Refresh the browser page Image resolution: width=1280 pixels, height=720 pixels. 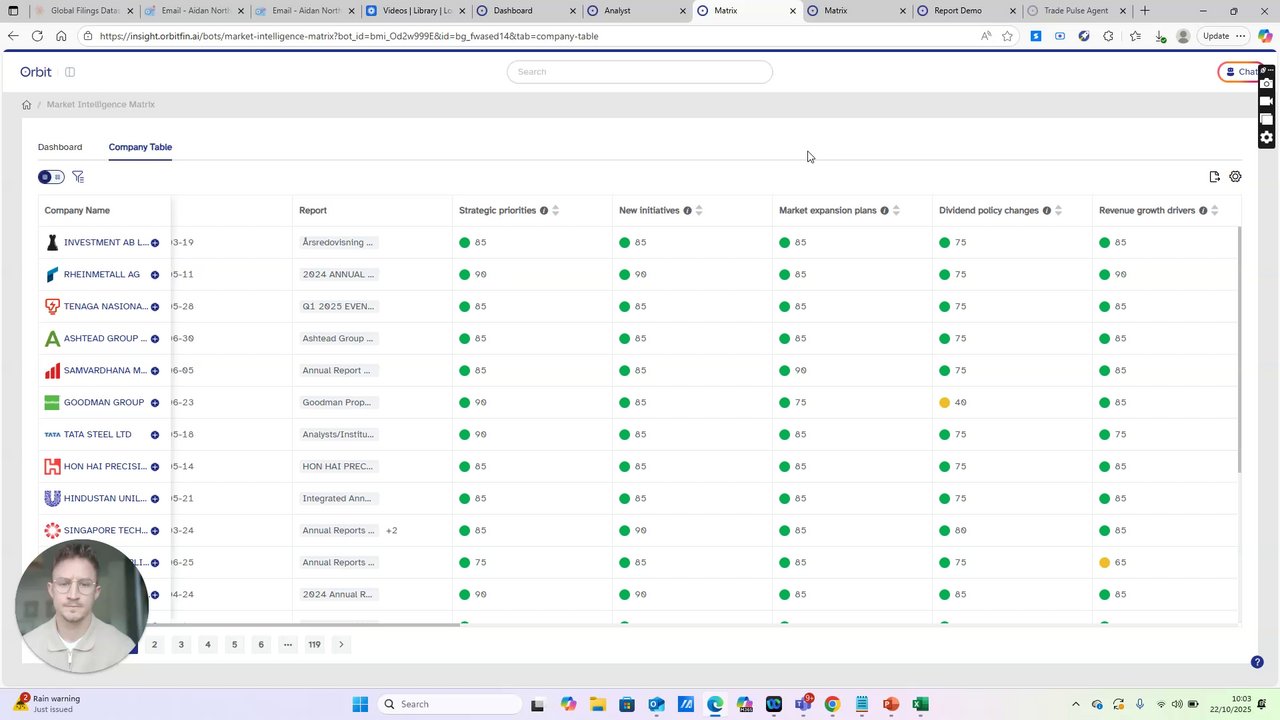point(37,36)
